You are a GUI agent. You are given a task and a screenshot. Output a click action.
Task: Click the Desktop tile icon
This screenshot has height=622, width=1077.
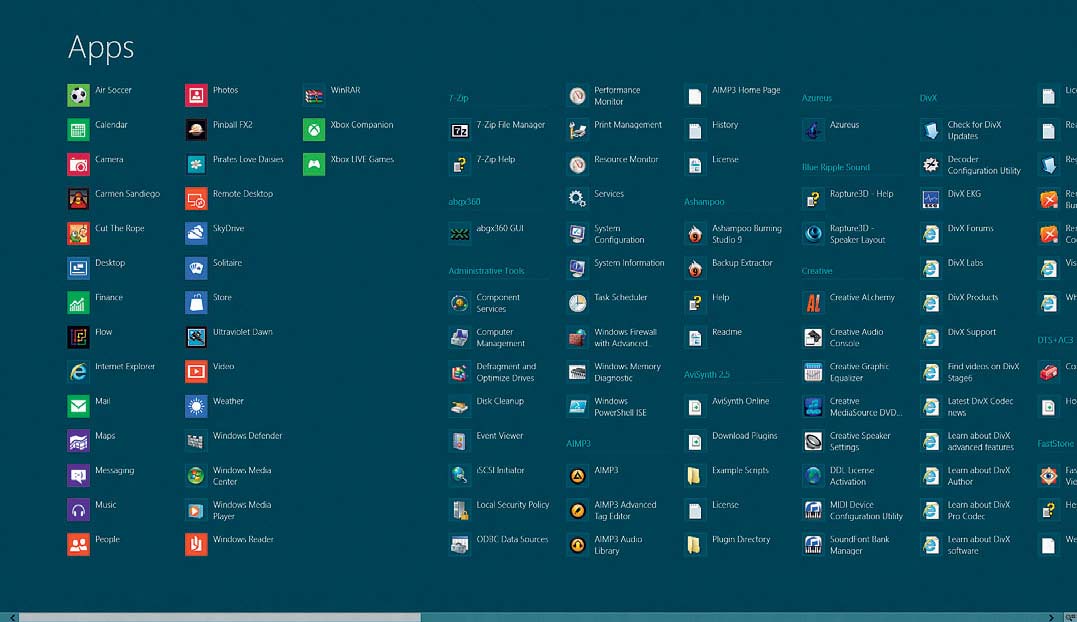click(78, 268)
